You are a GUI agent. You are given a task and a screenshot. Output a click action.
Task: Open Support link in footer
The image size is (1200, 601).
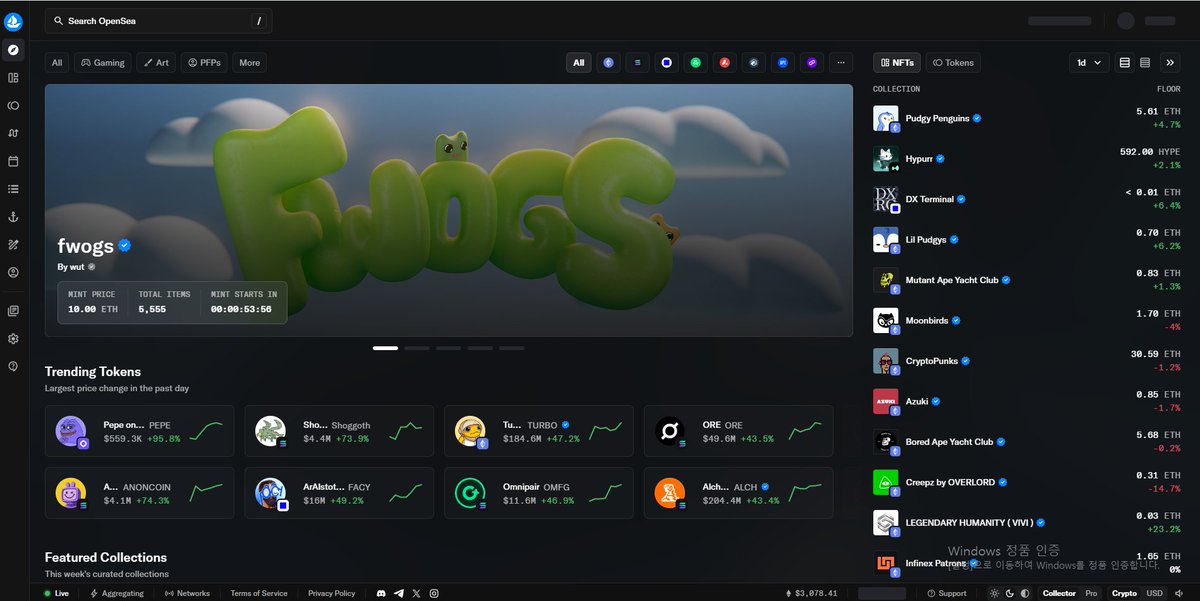pos(946,593)
